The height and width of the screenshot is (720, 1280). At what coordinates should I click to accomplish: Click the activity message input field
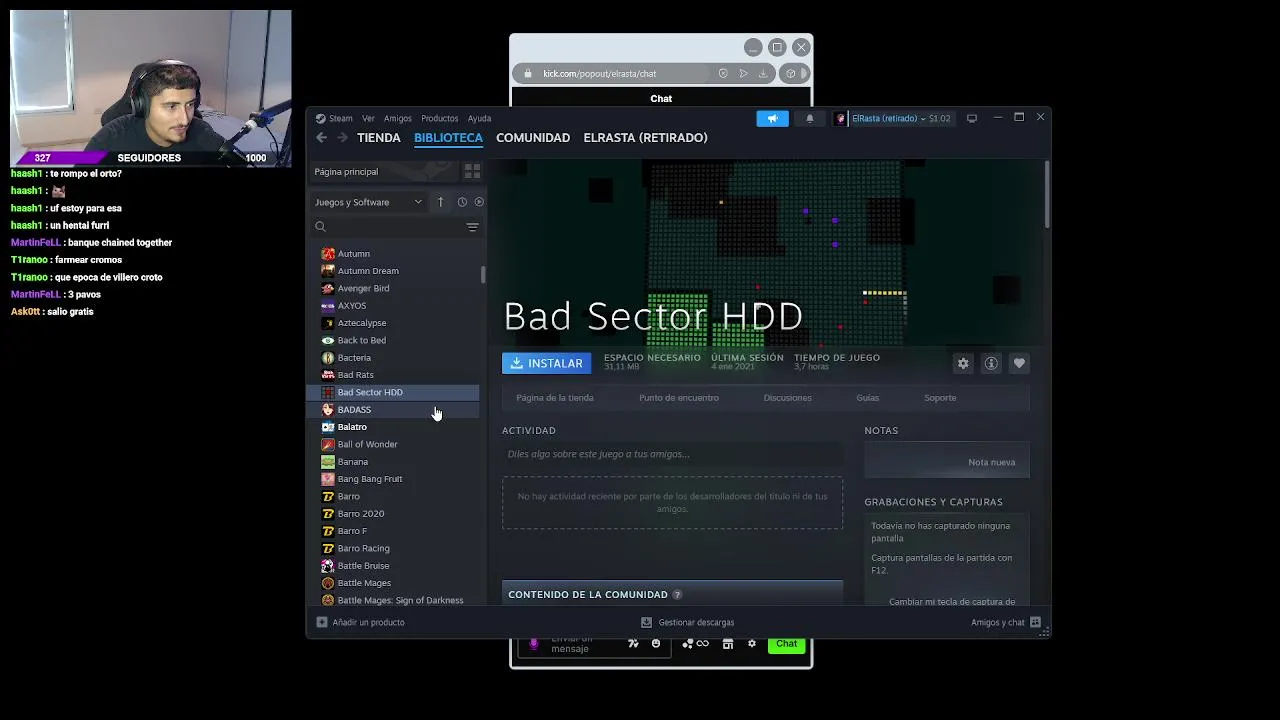[x=672, y=454]
